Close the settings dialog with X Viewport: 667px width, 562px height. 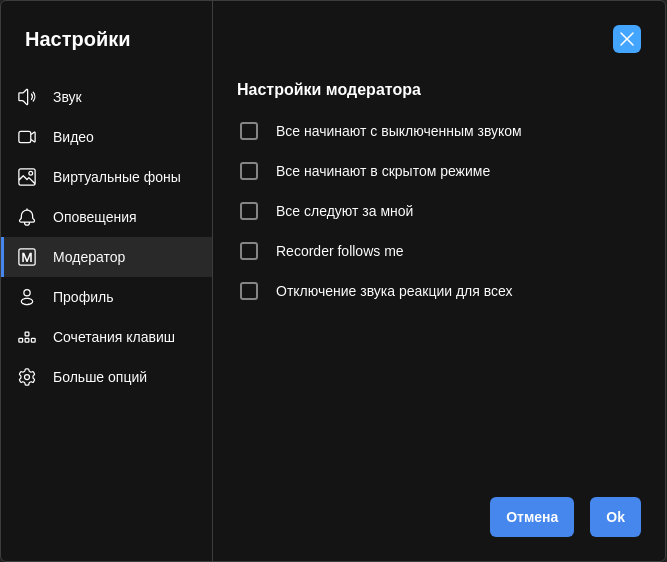click(x=627, y=39)
